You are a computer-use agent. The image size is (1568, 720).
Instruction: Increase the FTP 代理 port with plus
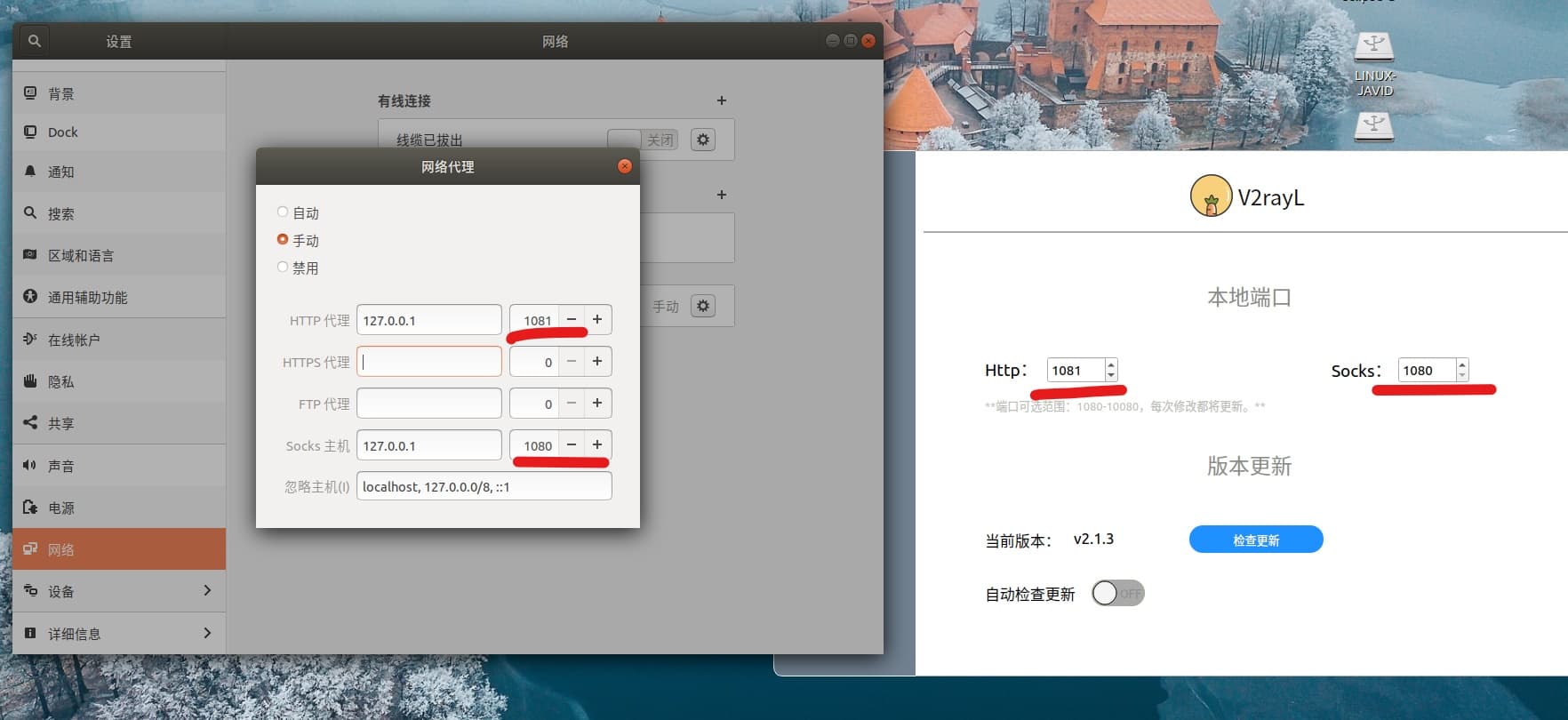597,403
